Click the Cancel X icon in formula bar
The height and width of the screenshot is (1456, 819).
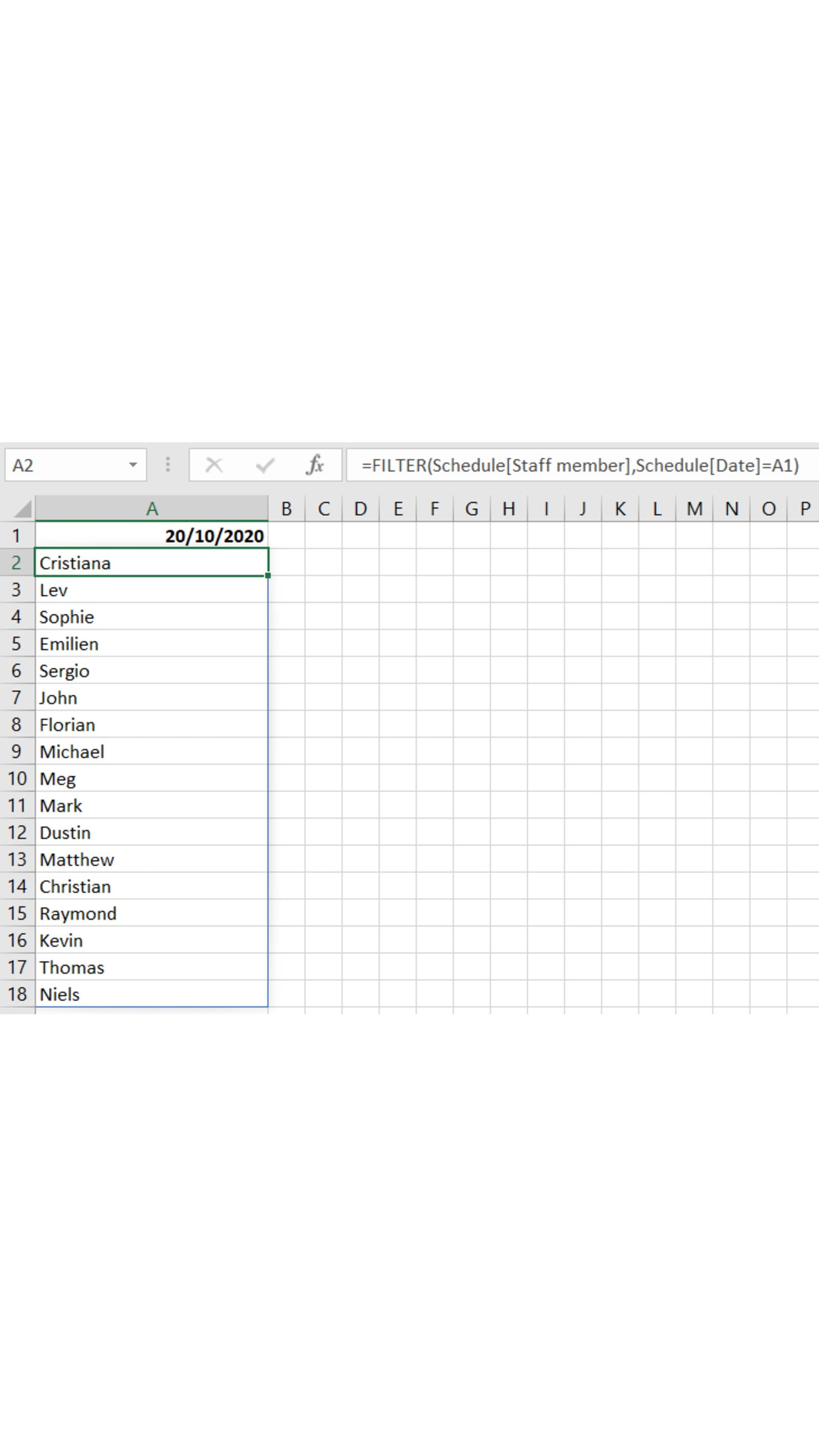(213, 465)
